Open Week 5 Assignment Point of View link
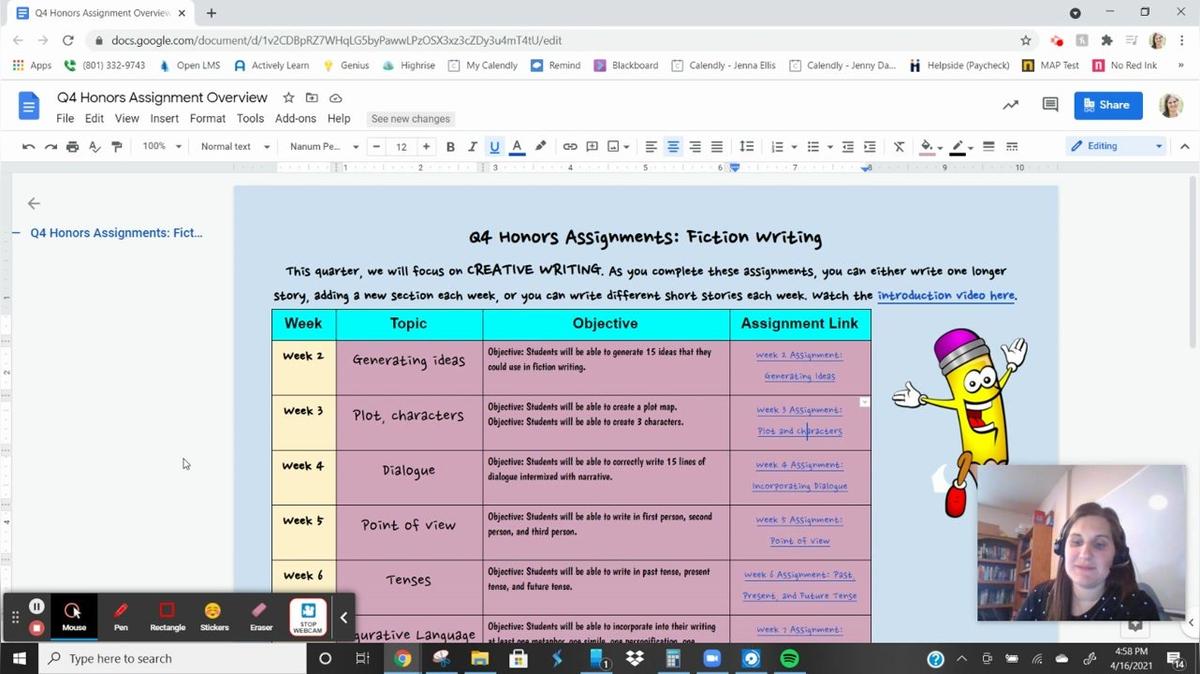The width and height of the screenshot is (1200, 674). click(x=799, y=530)
